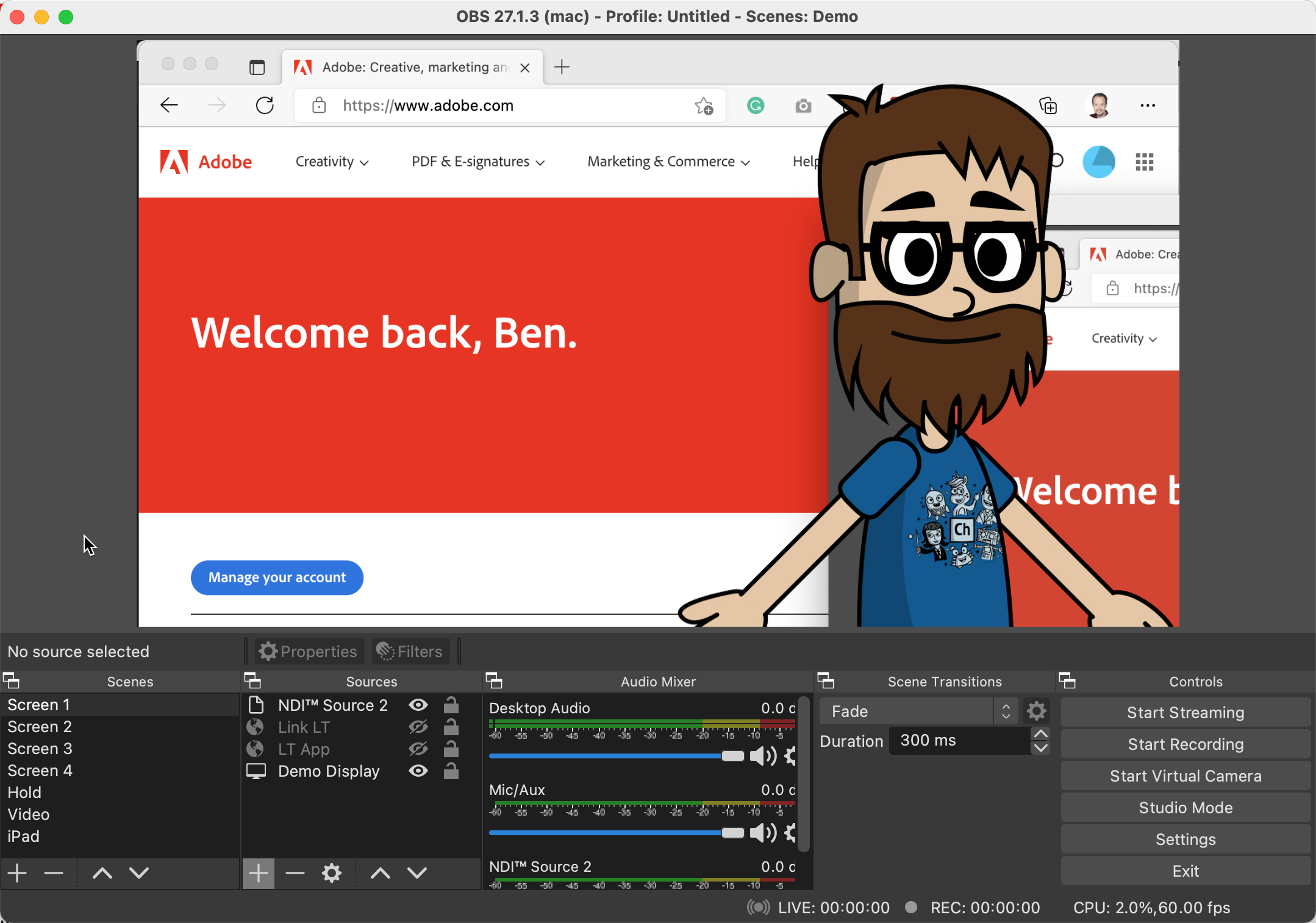Move source up in Sources list
Image resolution: width=1316 pixels, height=923 pixels.
(x=381, y=873)
